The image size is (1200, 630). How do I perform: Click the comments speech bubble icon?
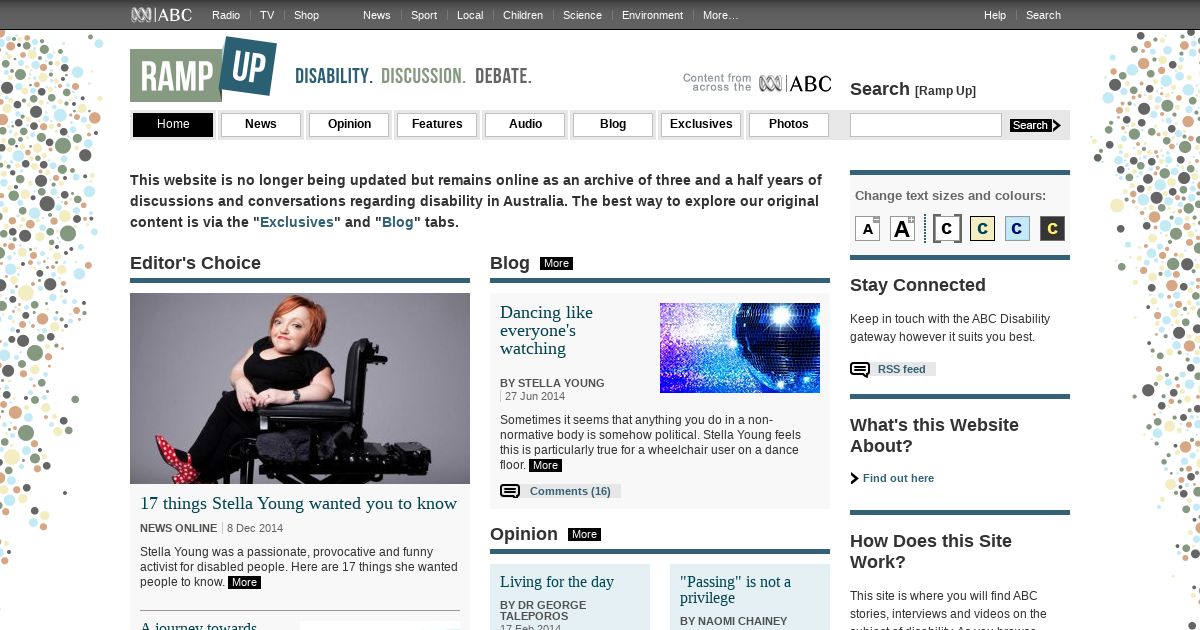[x=510, y=491]
